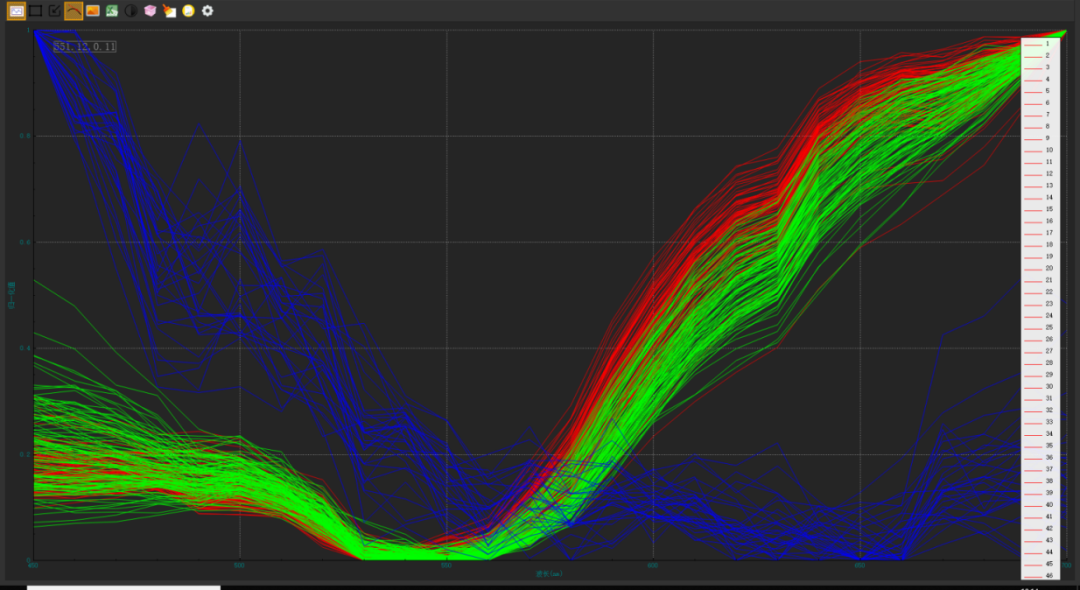Select legend entry 10
Image resolution: width=1080 pixels, height=590 pixels.
1040,150
